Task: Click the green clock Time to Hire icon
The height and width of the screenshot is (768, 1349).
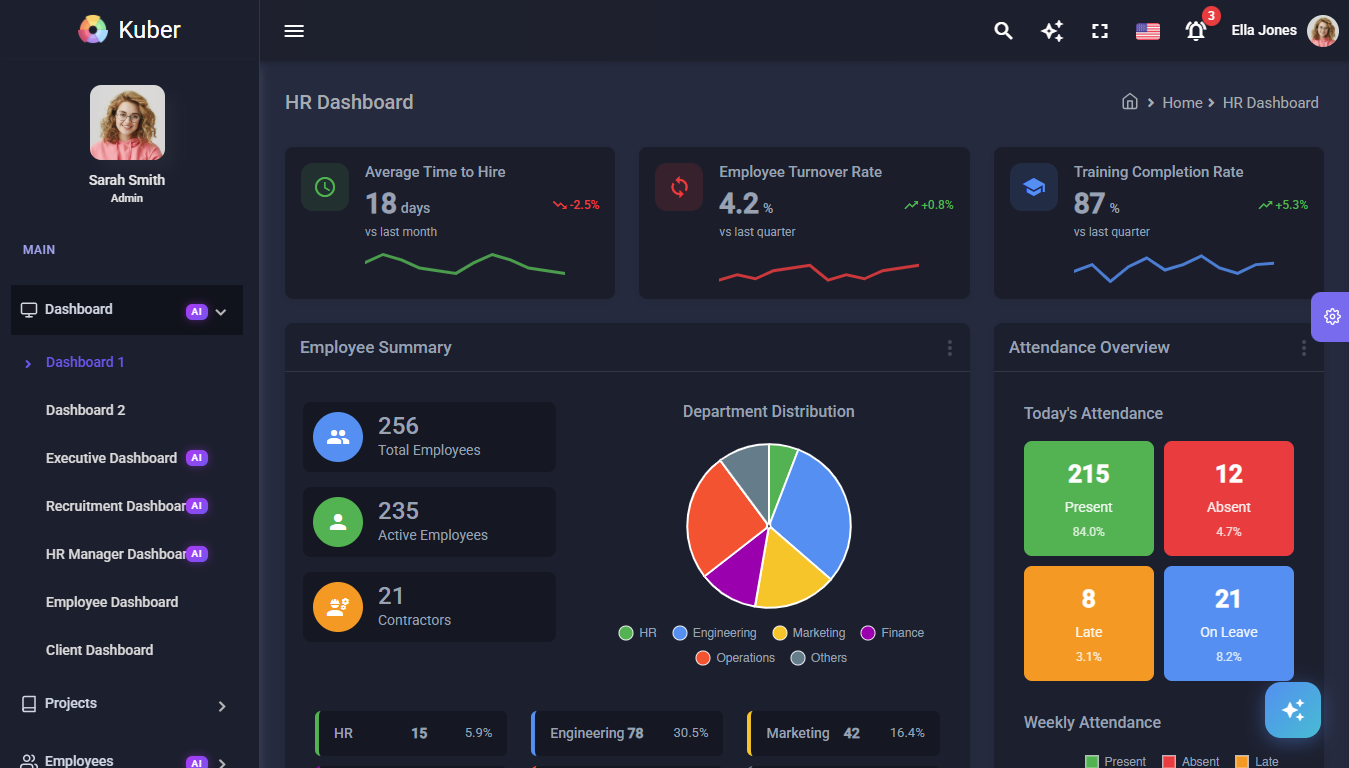Action: 325,187
